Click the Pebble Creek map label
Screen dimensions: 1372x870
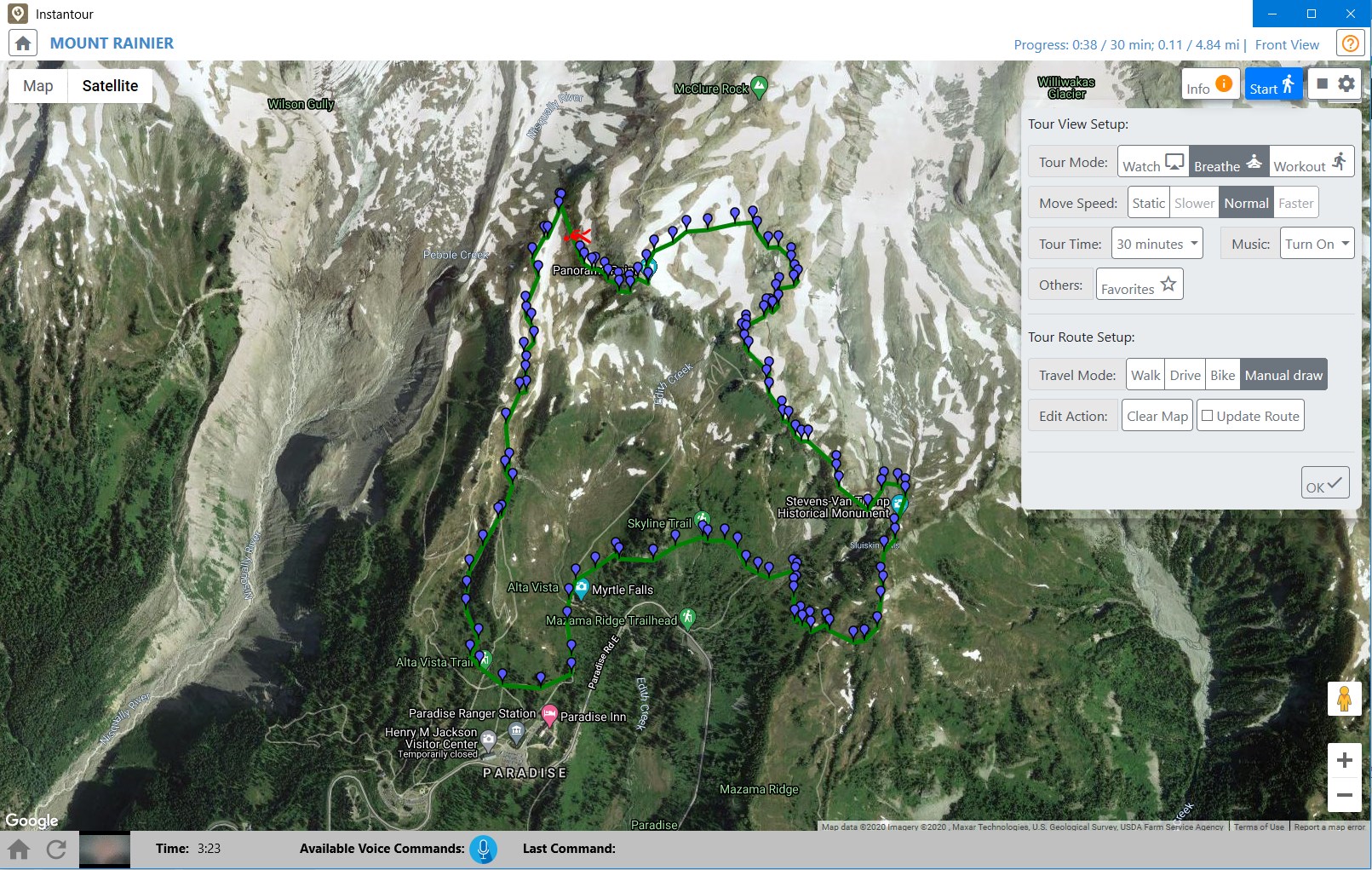click(x=456, y=255)
